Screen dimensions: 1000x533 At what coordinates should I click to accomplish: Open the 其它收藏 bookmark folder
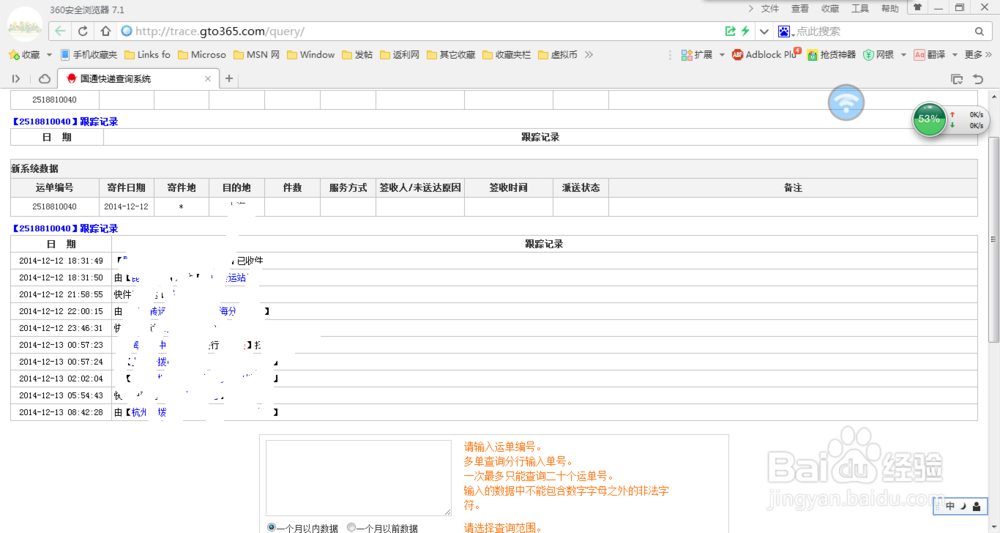tap(451, 55)
